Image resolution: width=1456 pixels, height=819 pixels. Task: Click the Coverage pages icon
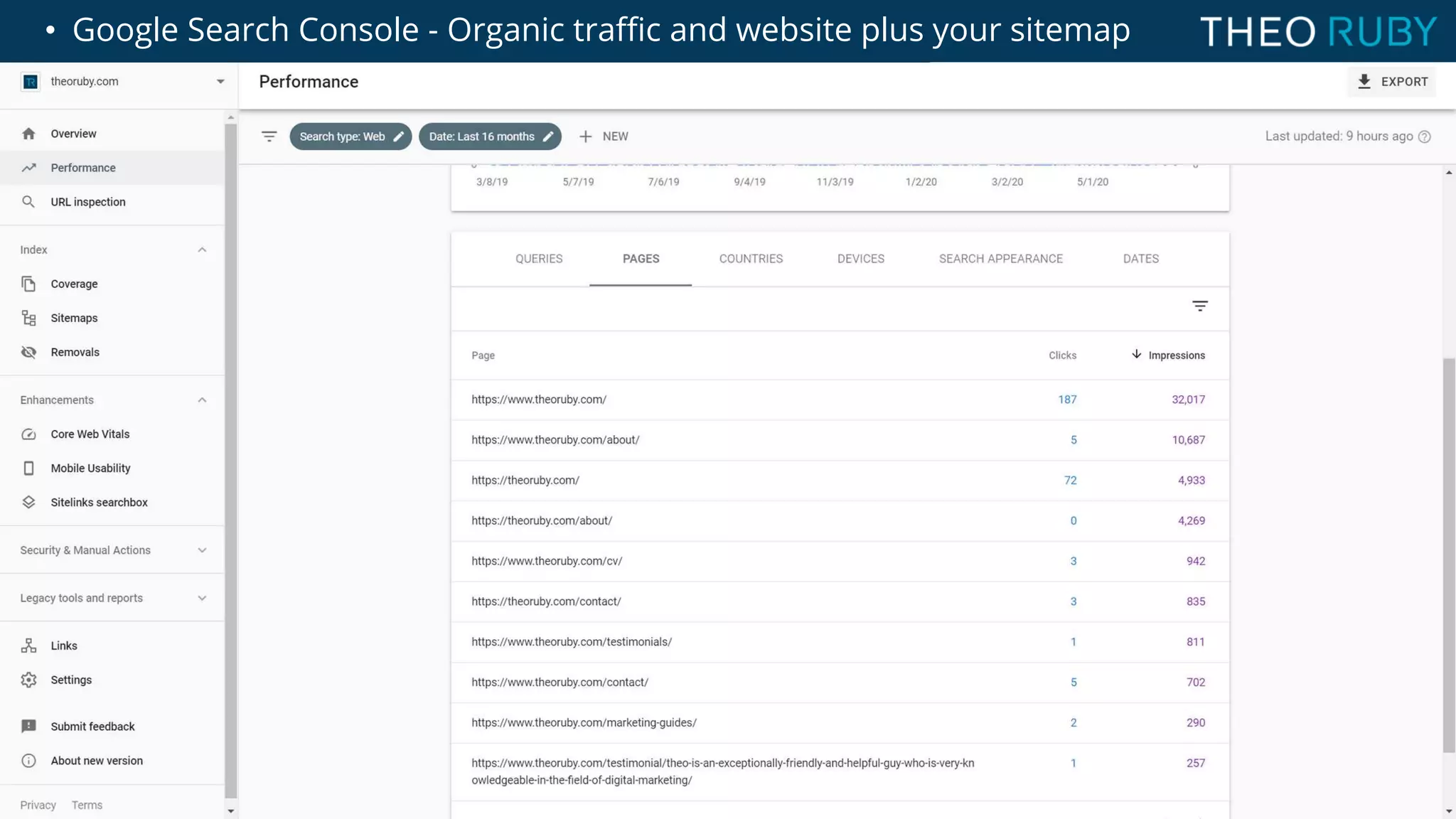(28, 284)
